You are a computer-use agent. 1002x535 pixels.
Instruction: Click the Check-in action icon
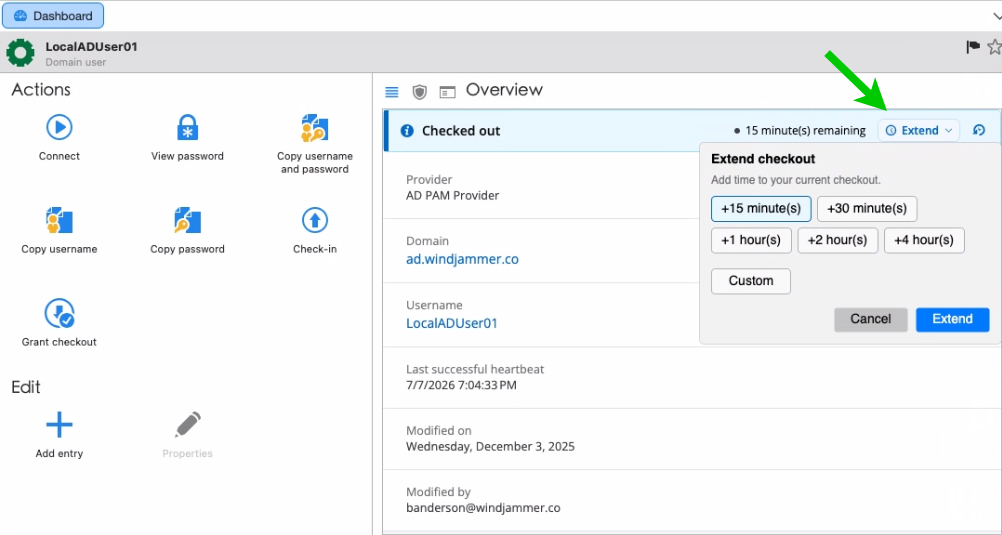[314, 220]
